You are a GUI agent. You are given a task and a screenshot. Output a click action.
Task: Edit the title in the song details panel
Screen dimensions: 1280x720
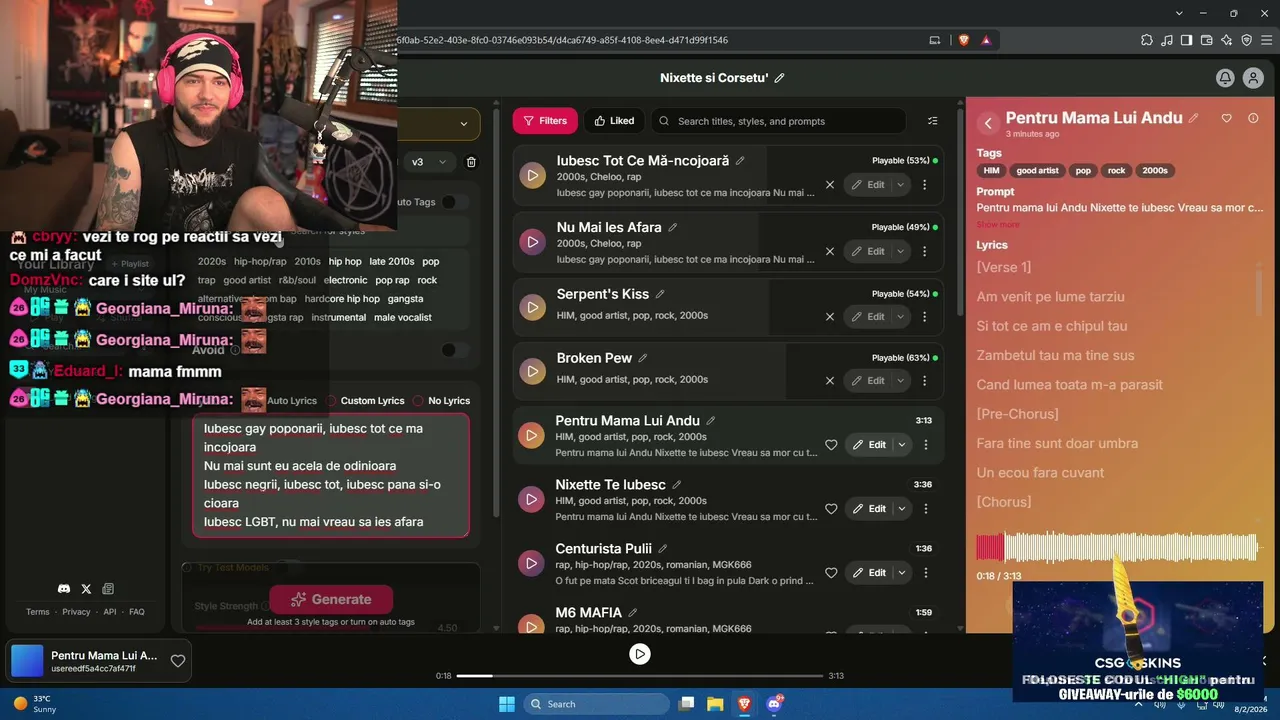[1193, 118]
